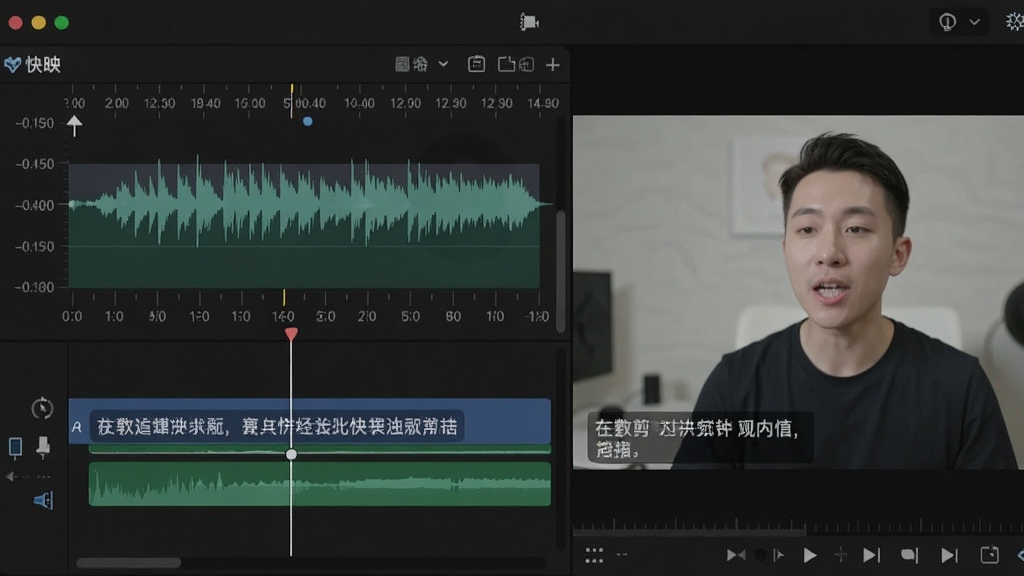Click the clipboard icon in panel header

pyautogui.click(x=476, y=64)
